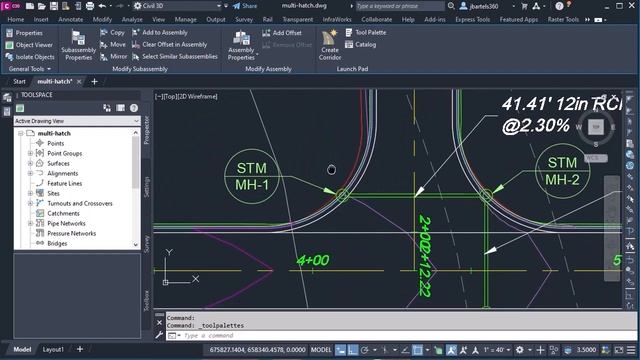Click the New drawing icon
640x360 pixels.
[30, 6]
